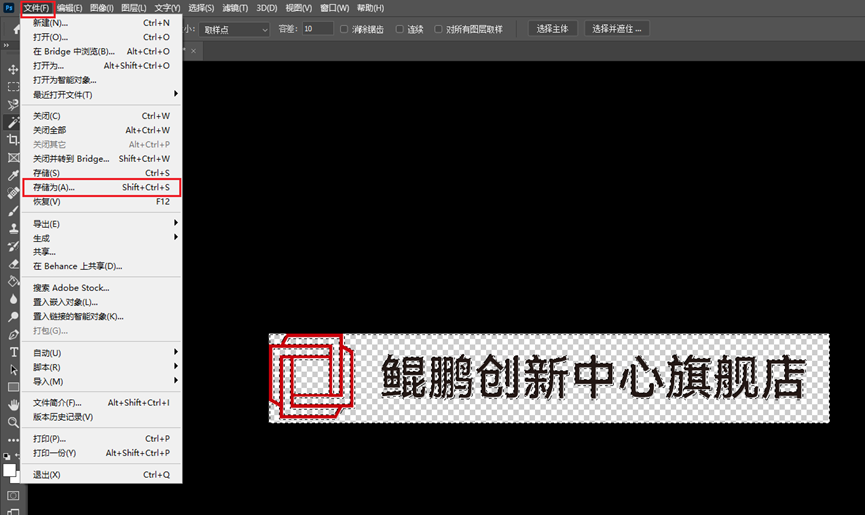Select the Eyedropper tool
This screenshot has height=515, width=865.
point(13,175)
